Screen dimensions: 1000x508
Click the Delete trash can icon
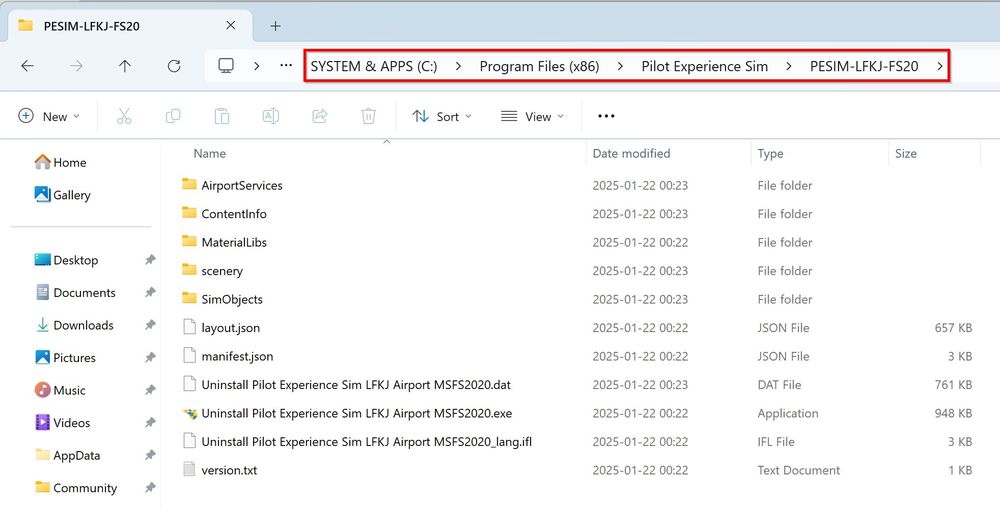pyautogui.click(x=368, y=116)
